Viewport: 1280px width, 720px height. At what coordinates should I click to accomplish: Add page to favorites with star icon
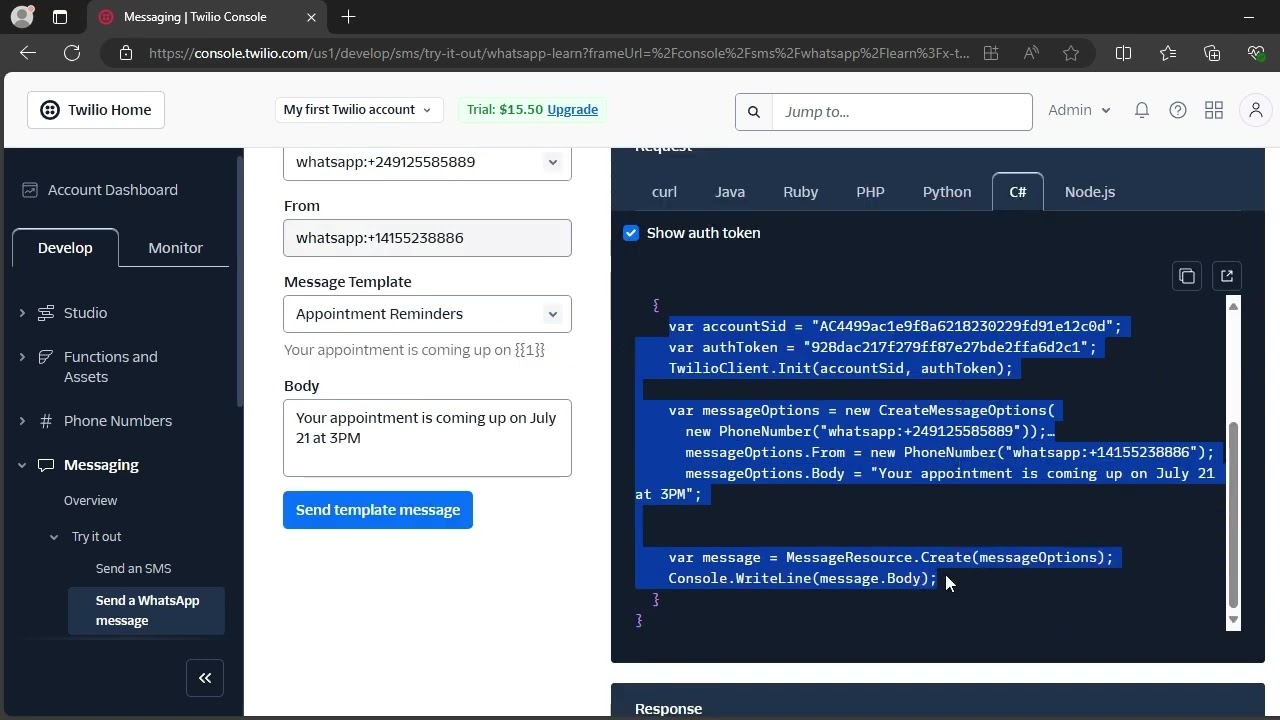coord(1071,53)
